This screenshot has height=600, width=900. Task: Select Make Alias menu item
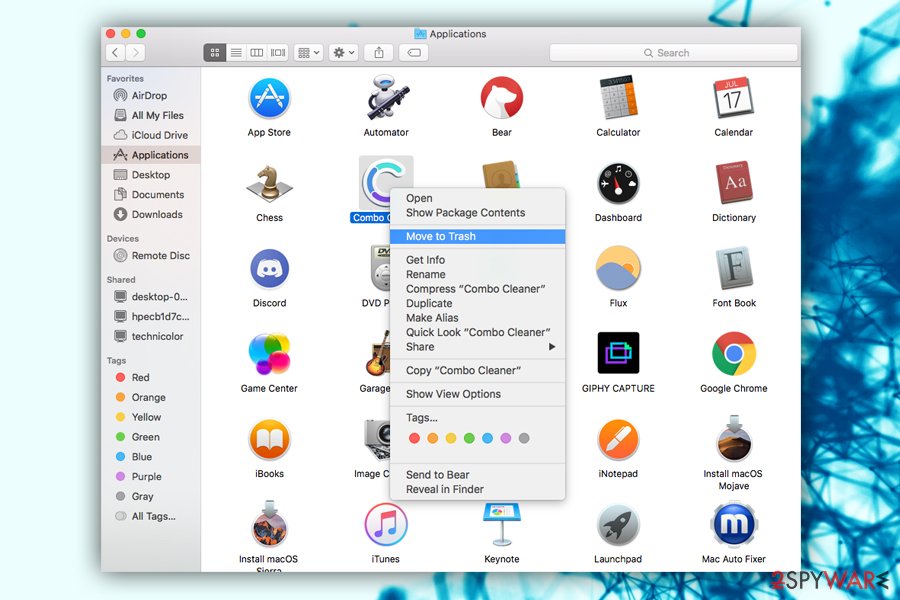[477, 318]
